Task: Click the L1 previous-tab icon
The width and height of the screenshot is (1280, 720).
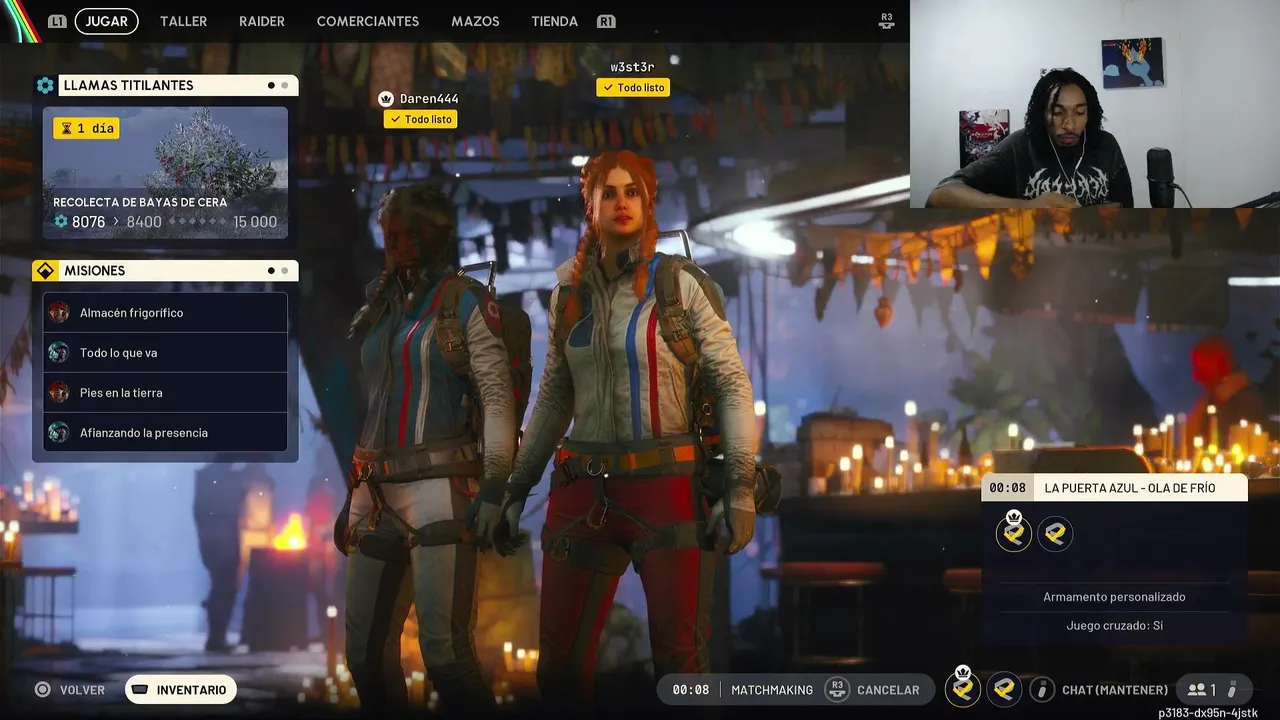Action: pyautogui.click(x=57, y=21)
